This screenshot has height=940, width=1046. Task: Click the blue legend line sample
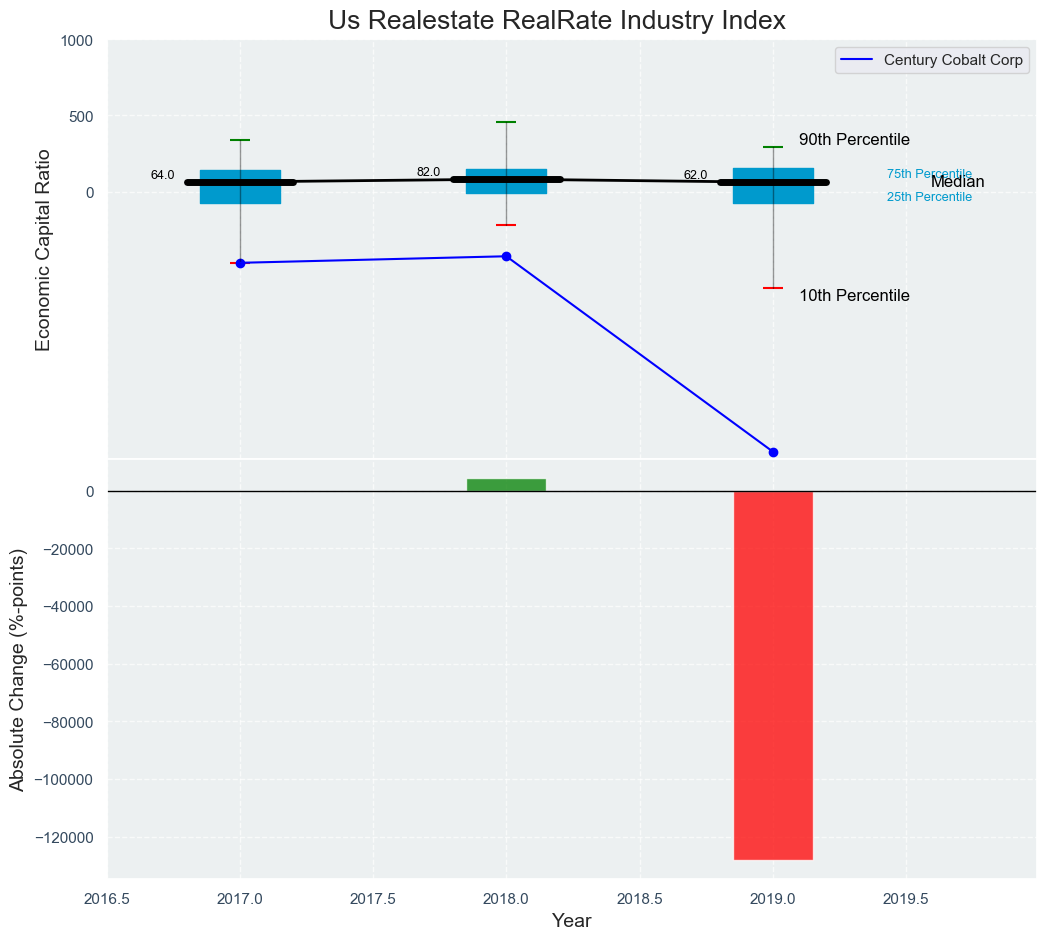pos(856,60)
